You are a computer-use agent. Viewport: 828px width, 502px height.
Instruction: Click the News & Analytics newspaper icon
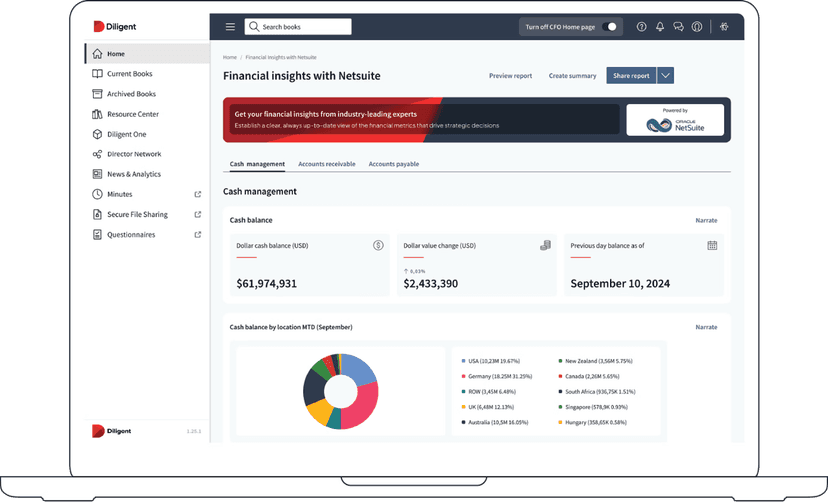pyautogui.click(x=97, y=174)
